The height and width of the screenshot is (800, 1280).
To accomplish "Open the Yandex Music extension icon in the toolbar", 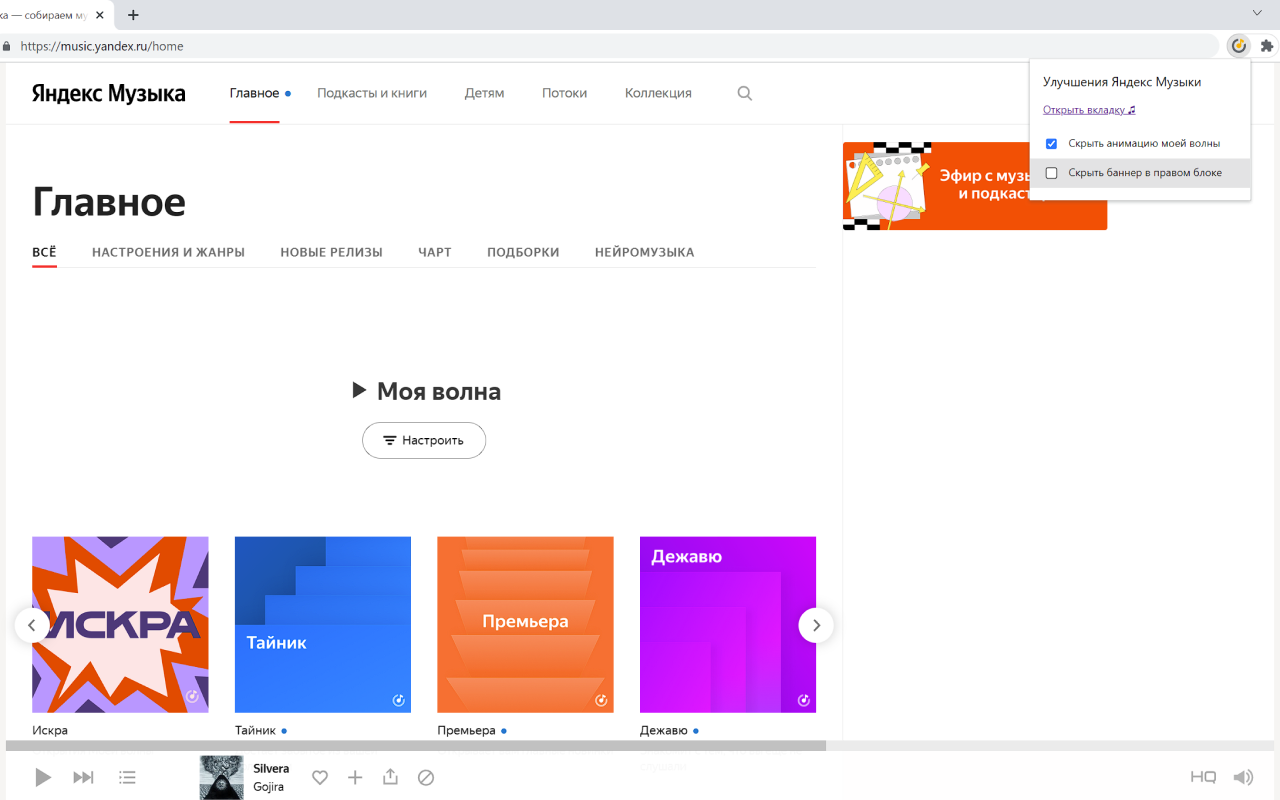I will [x=1238, y=45].
